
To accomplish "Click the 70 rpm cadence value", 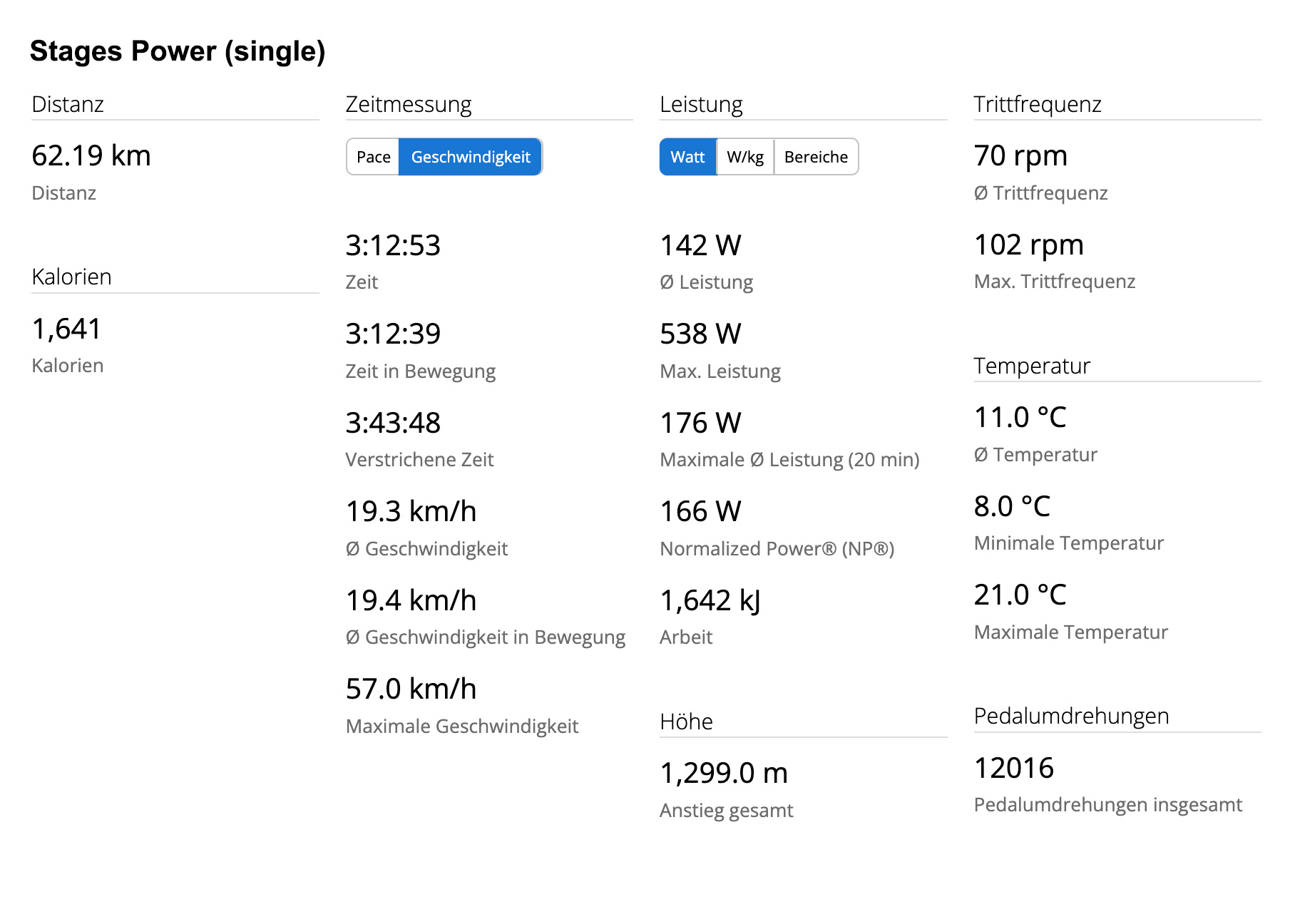I will (1020, 155).
